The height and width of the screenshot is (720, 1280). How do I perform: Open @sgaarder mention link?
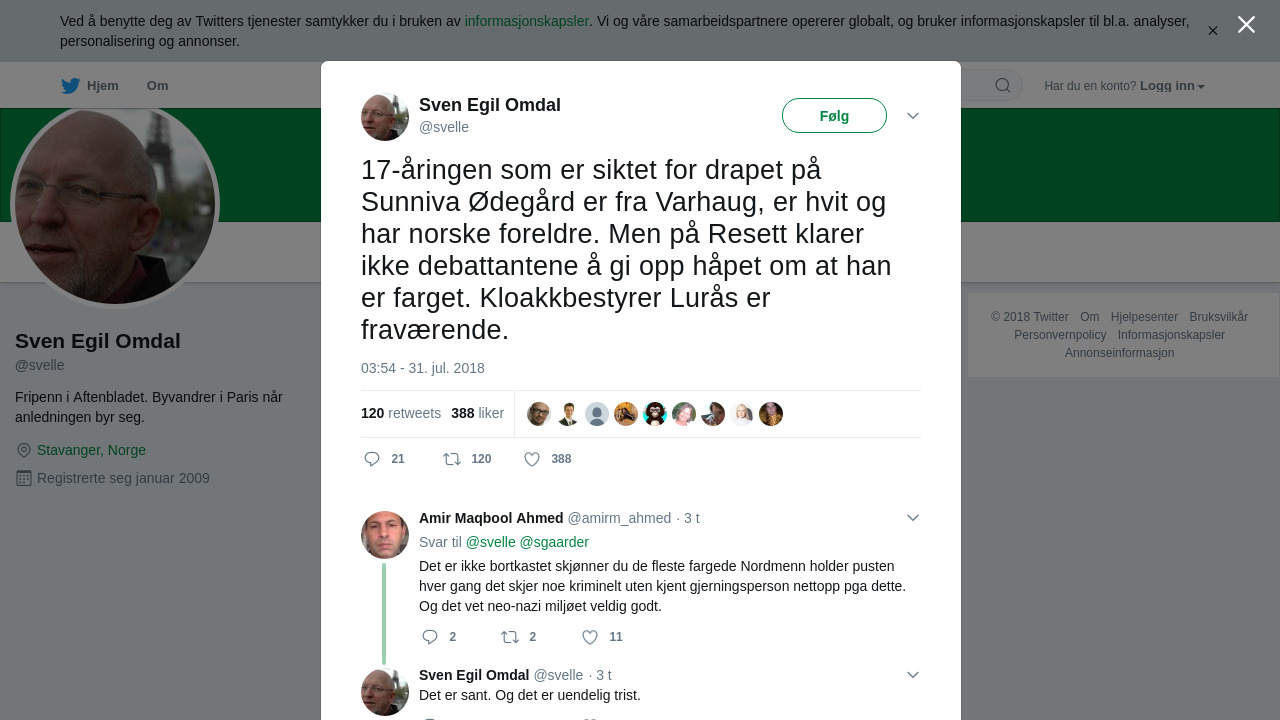554,542
